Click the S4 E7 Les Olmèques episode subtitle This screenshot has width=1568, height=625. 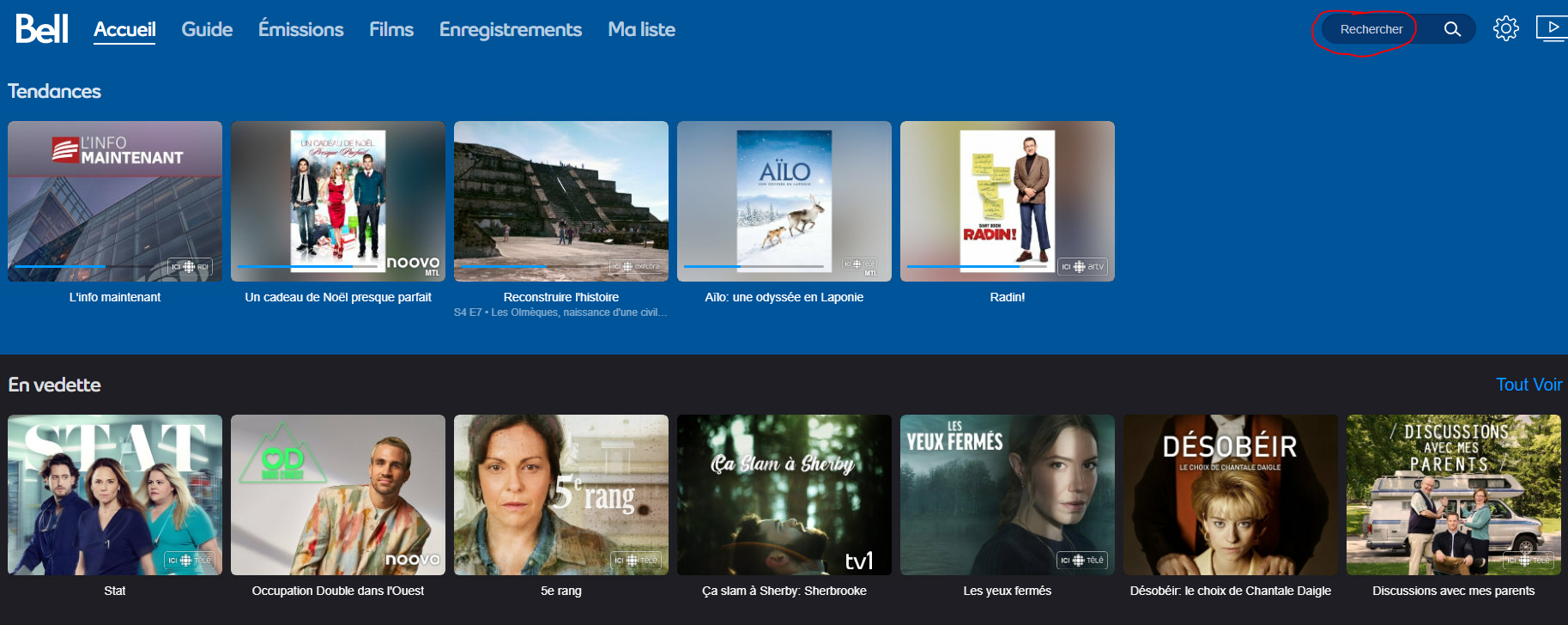click(x=561, y=312)
